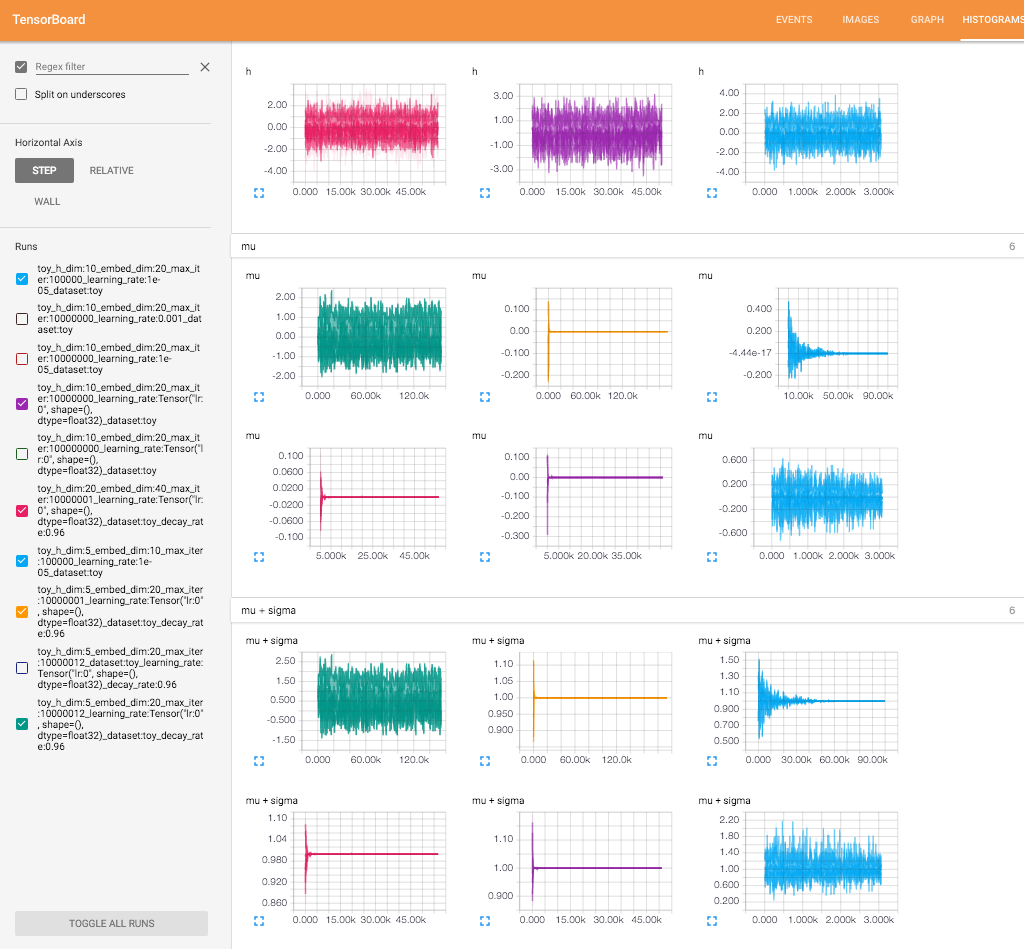Uncheck purple run toy_h_dim:10 max_iter:10000000 Tensor
The height and width of the screenshot is (949, 1024).
[x=22, y=404]
